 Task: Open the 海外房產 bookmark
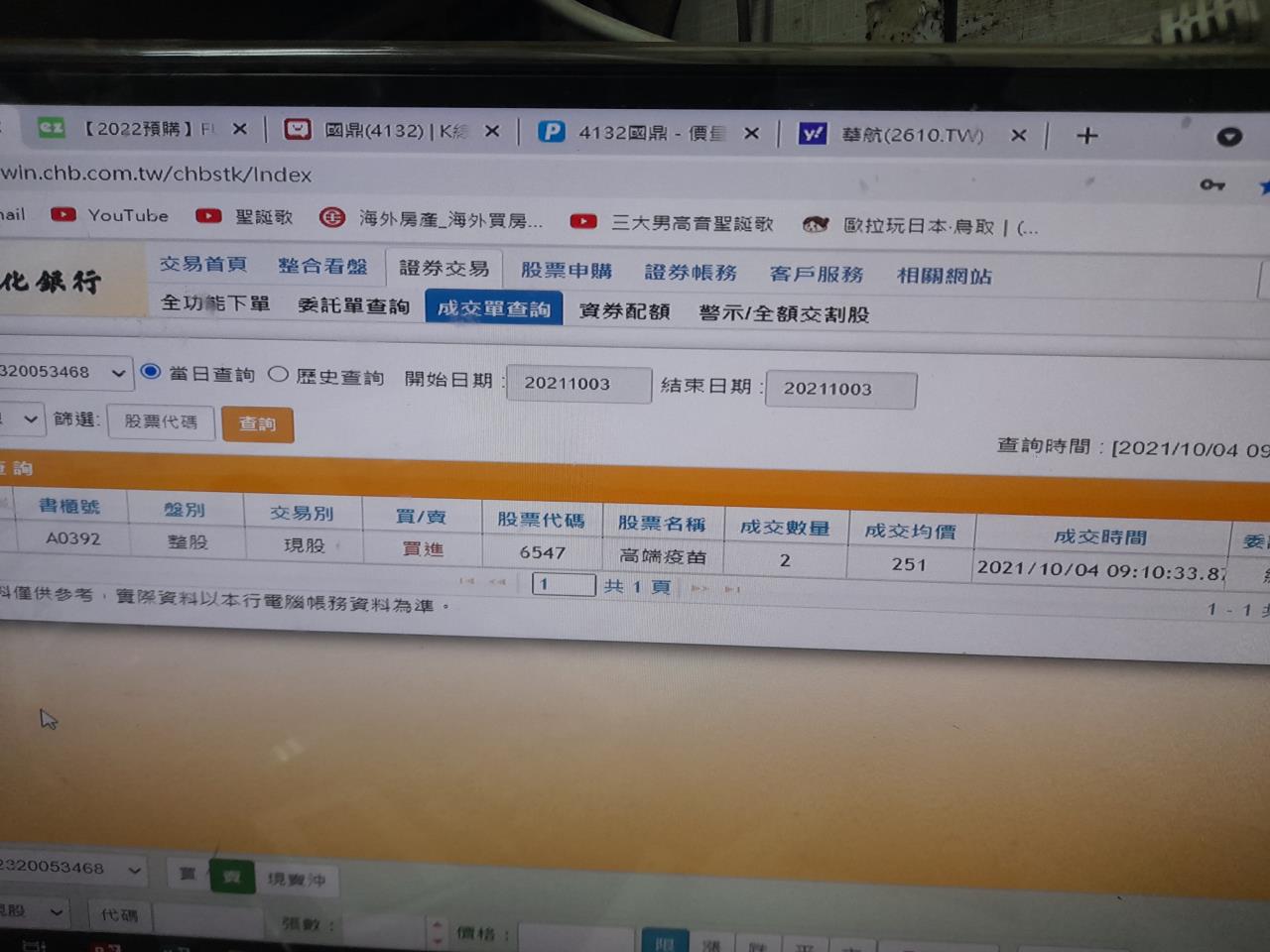(432, 219)
